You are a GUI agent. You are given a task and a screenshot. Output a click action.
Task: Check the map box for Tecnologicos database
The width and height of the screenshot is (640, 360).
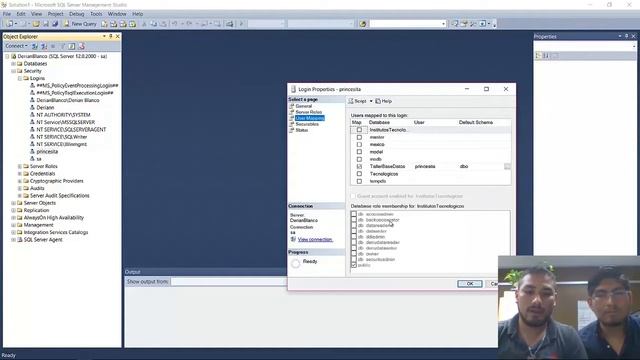pyautogui.click(x=359, y=174)
